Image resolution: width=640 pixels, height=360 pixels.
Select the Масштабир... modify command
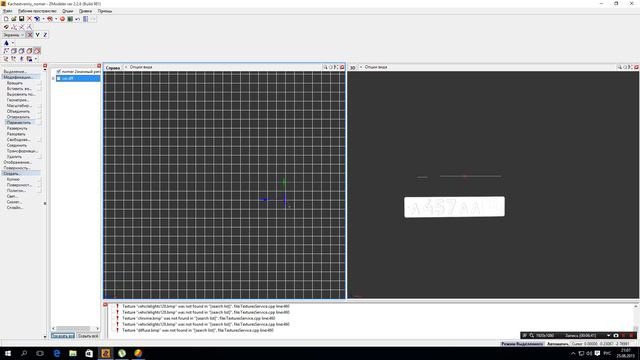point(19,105)
